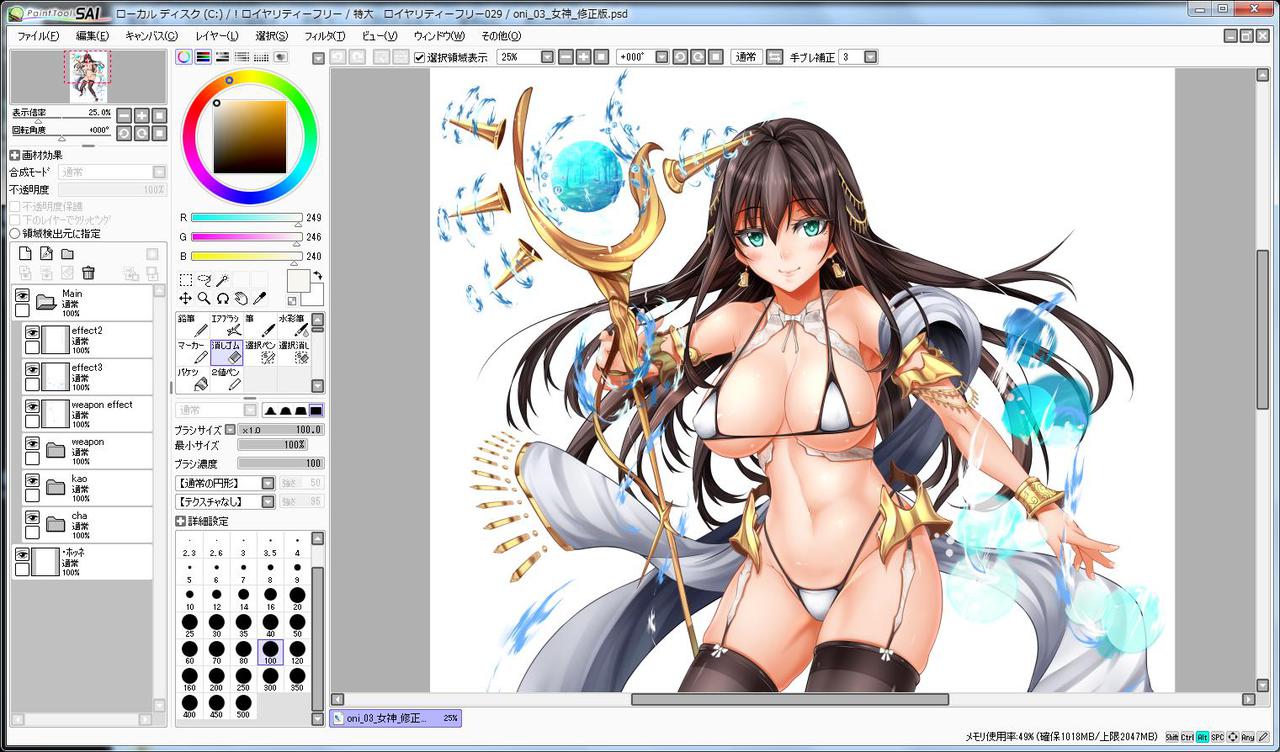The width and height of the screenshot is (1280, 752).
Task: Select the 2値ペン binary pen tool
Action: (x=226, y=379)
